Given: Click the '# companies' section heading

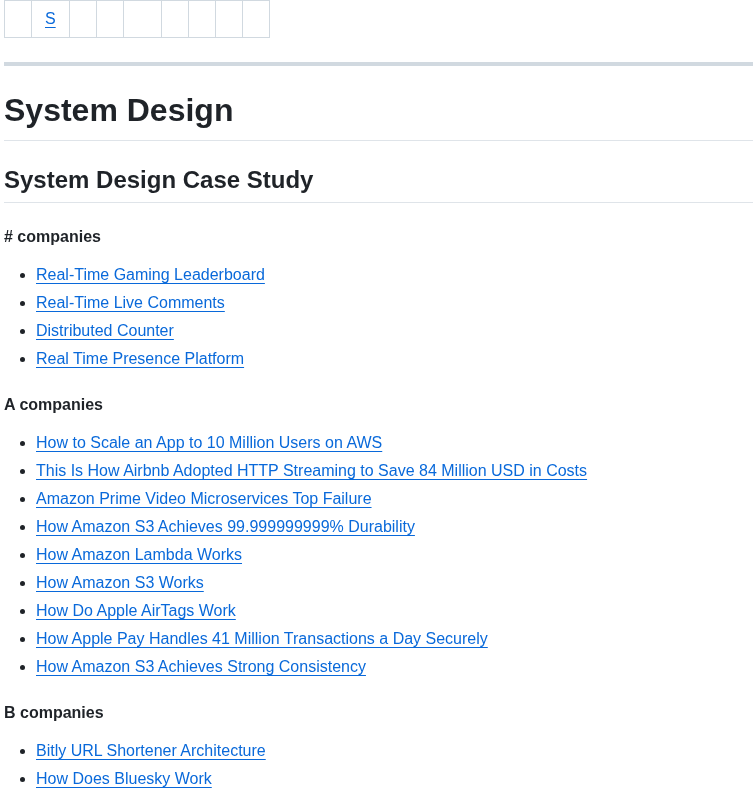Looking at the screenshot, I should click(52, 236).
